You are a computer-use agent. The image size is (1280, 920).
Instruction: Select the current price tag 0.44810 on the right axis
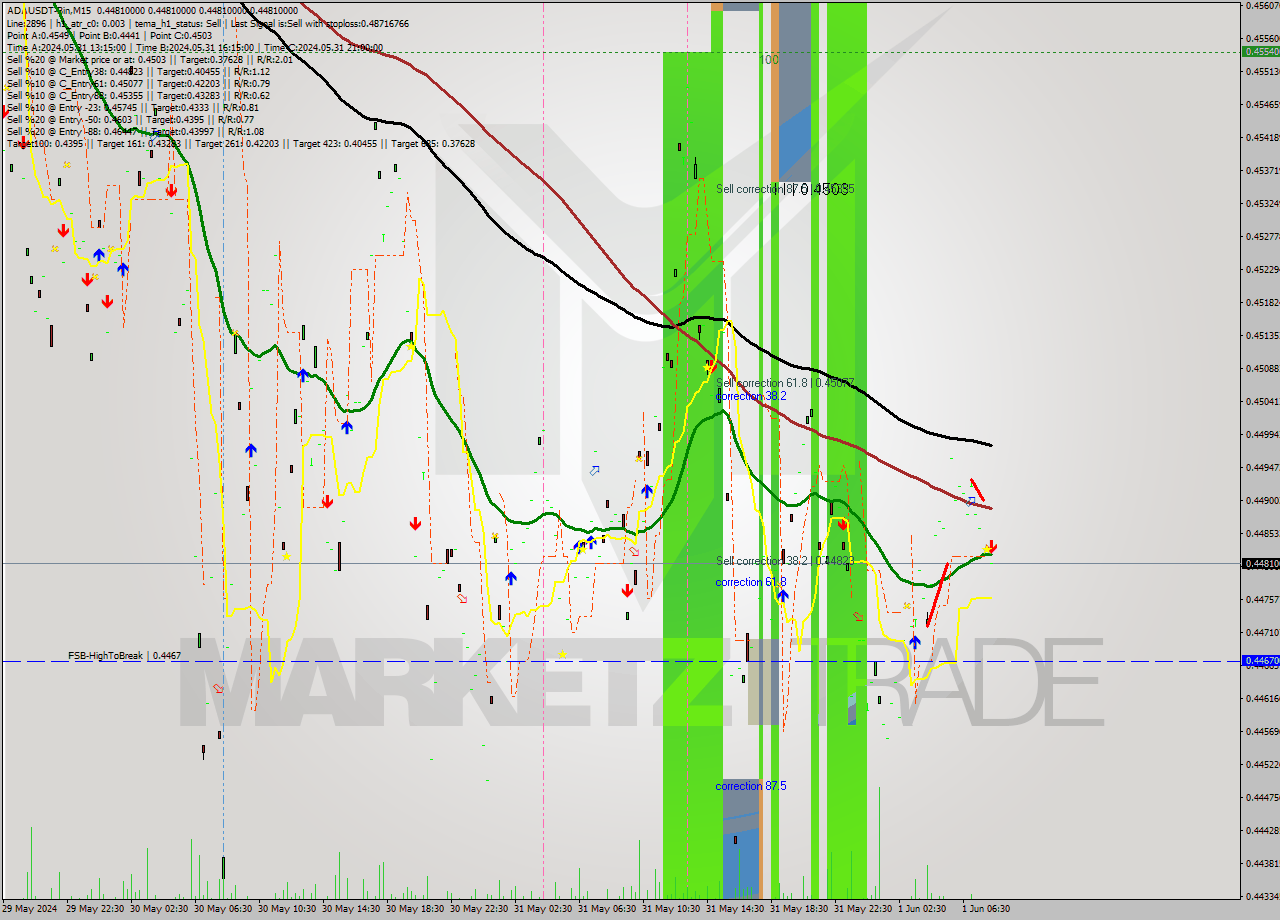(x=1259, y=564)
